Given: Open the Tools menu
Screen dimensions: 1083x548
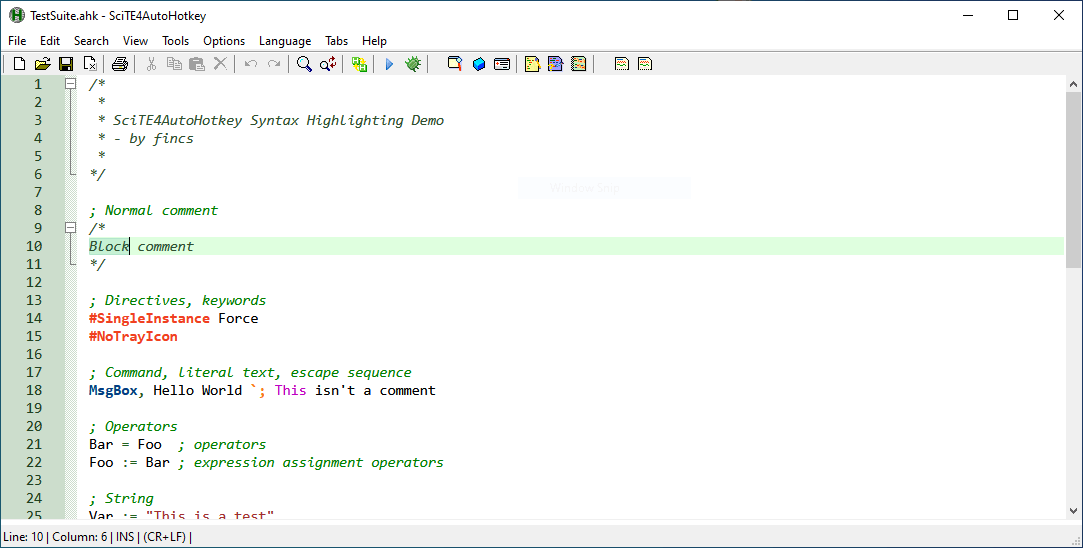Looking at the screenshot, I should tap(175, 41).
